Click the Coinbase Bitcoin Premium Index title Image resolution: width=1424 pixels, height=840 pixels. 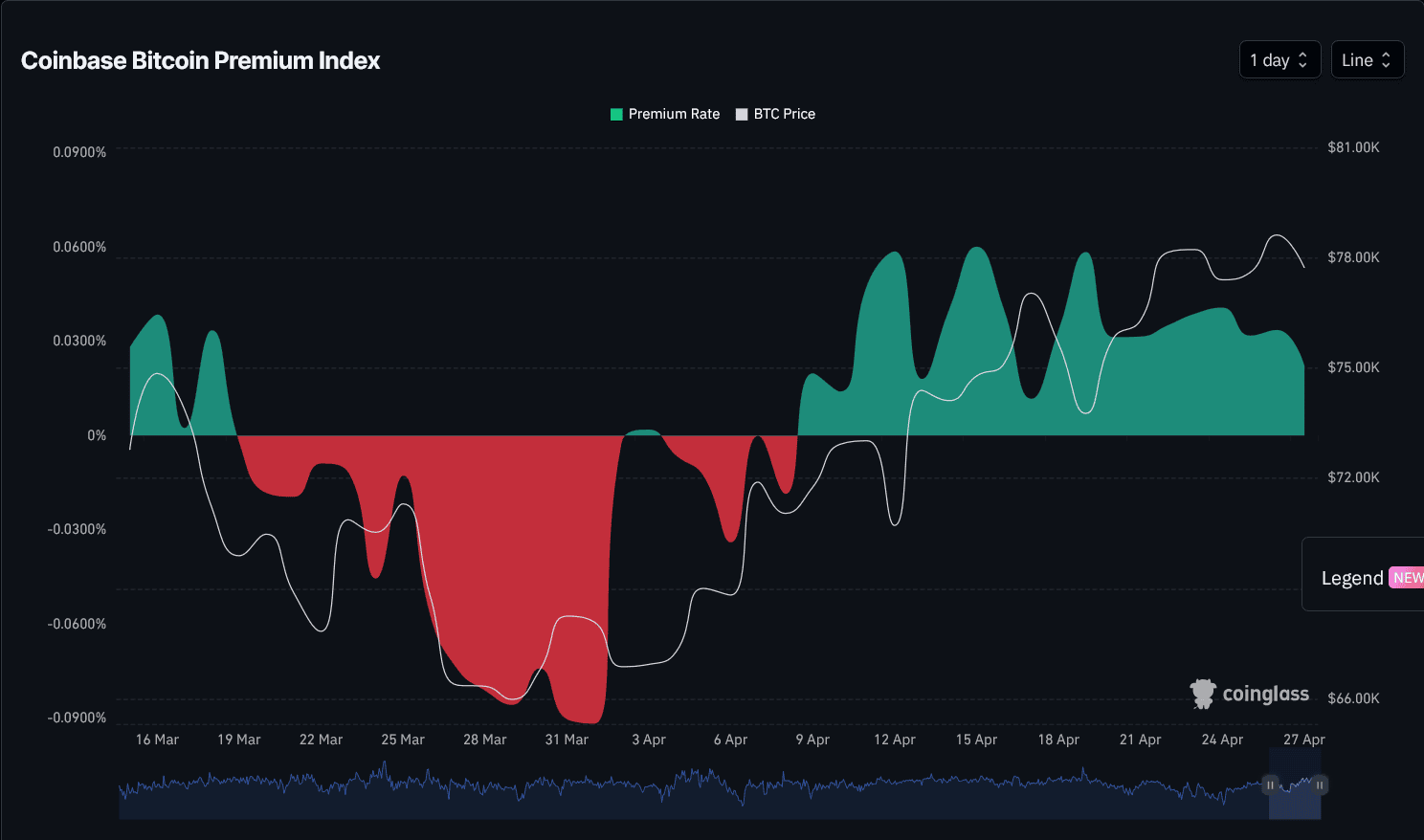(200, 60)
